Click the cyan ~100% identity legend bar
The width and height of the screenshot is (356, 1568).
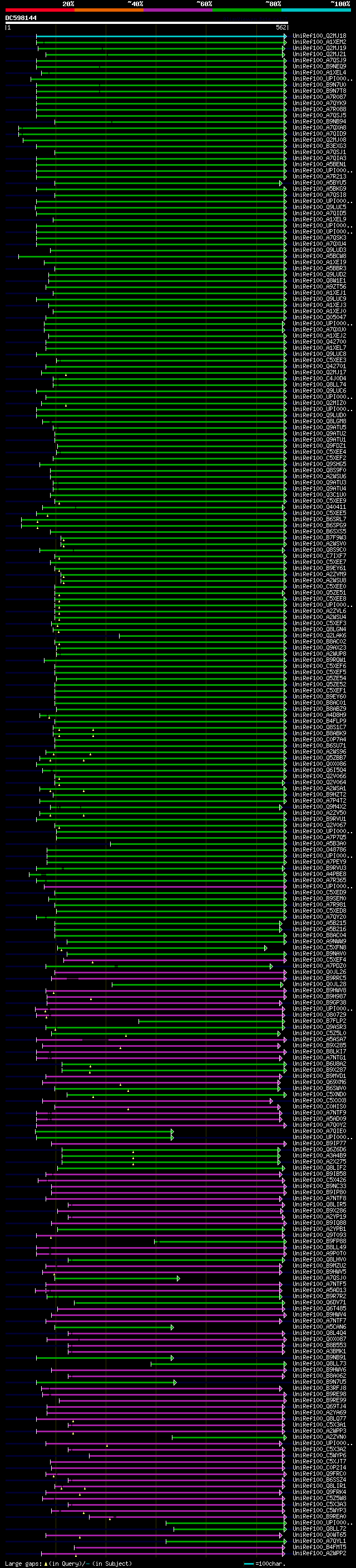point(317,10)
